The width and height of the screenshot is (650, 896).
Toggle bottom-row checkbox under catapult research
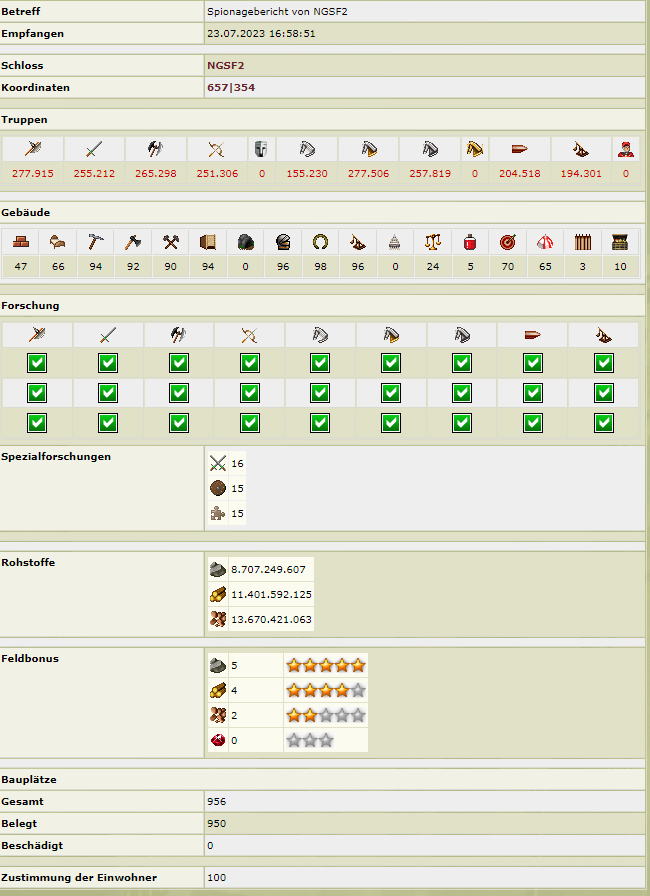[604, 423]
